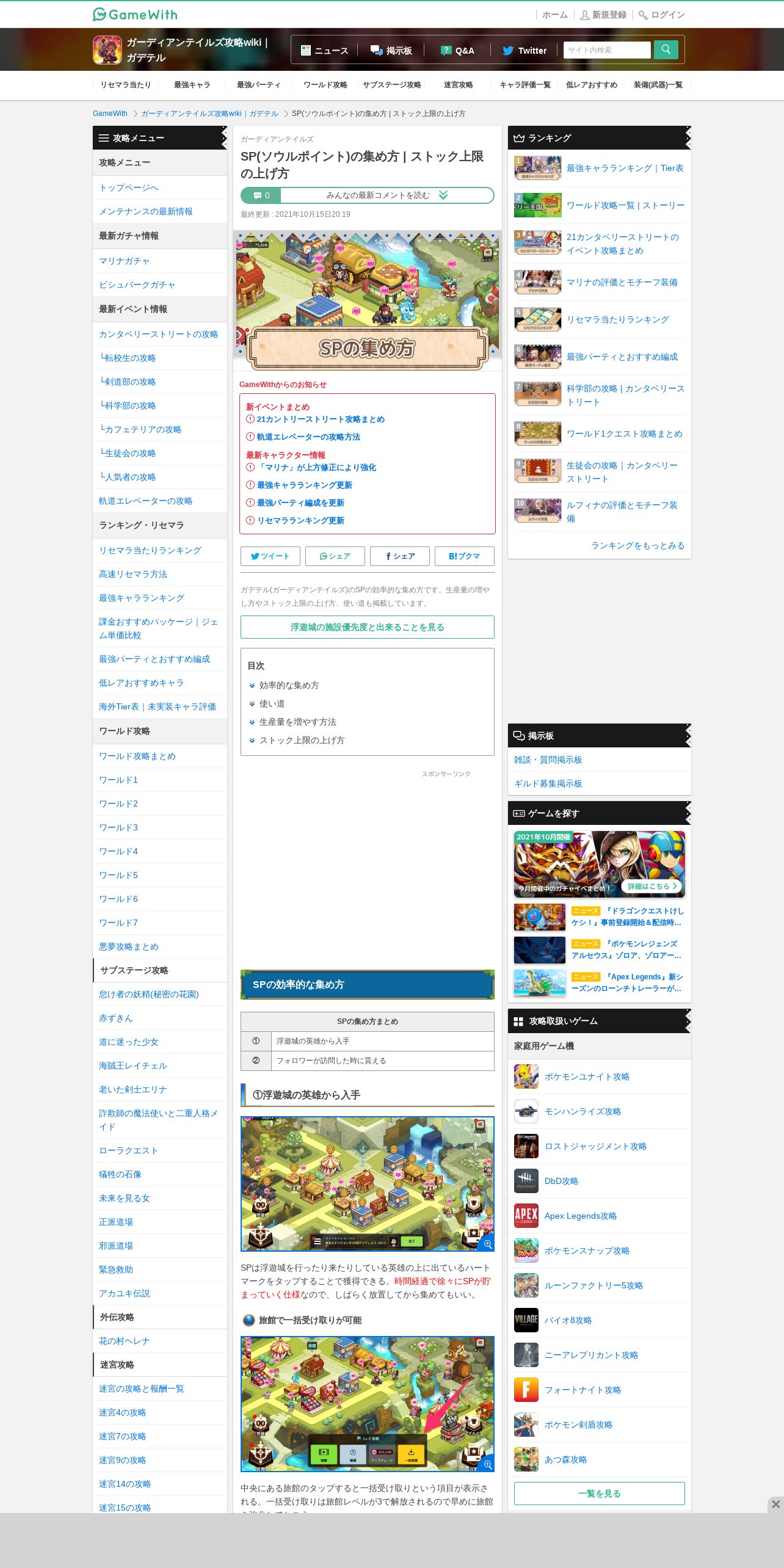Open the ポケモン剣盾攻略 game icon
This screenshot has width=784, height=1568.
click(x=526, y=1425)
